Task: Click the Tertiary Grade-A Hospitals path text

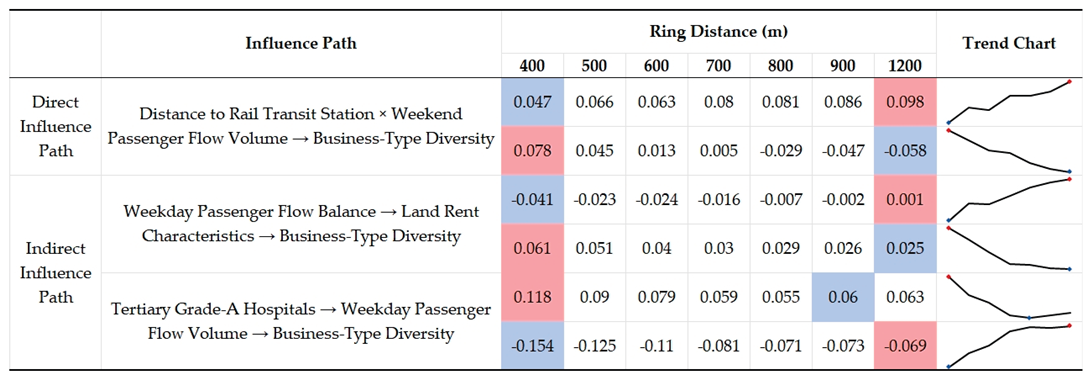Action: [301, 320]
